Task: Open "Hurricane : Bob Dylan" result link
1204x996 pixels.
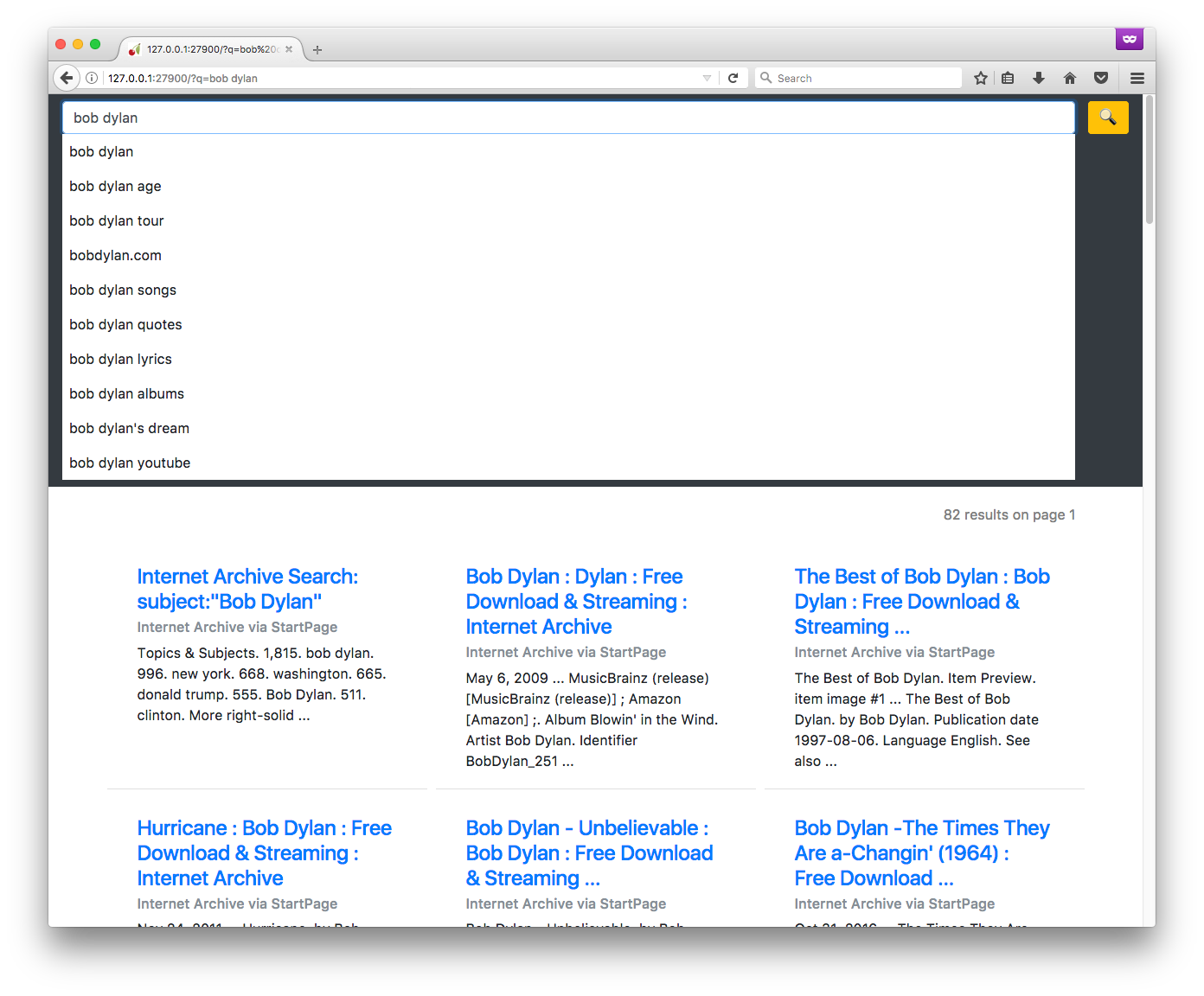Action: [264, 853]
